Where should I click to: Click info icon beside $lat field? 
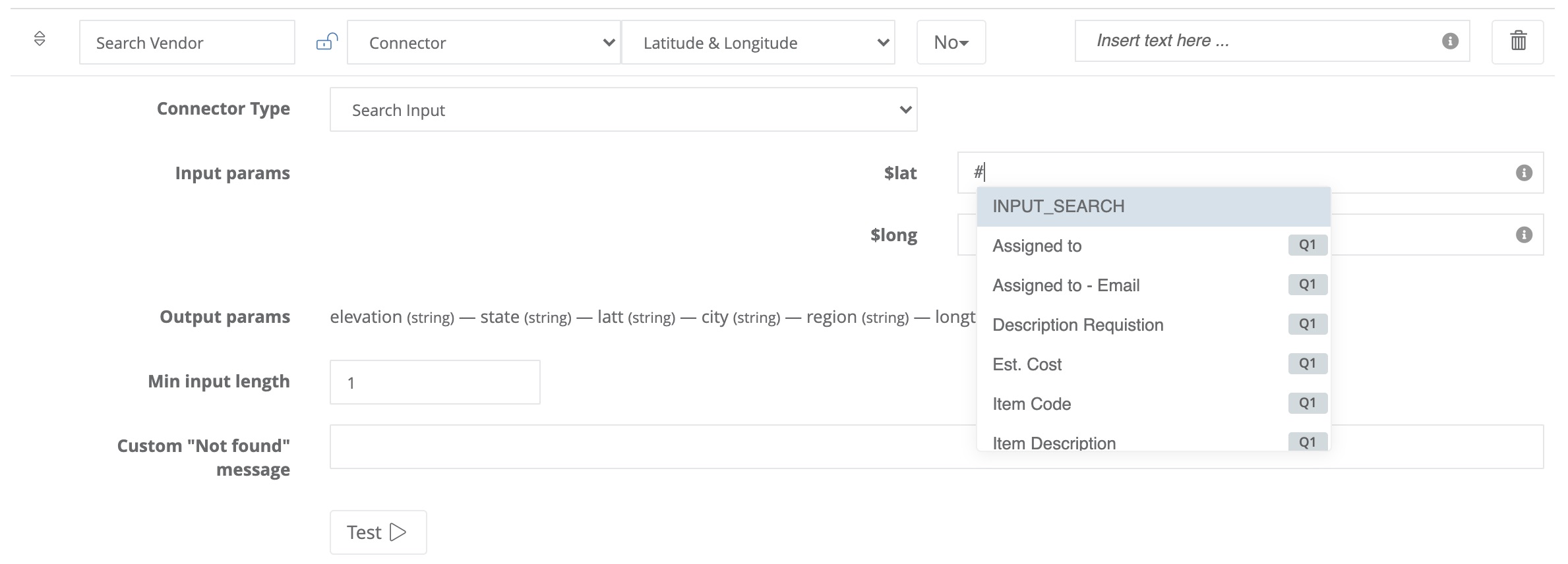coord(1524,173)
